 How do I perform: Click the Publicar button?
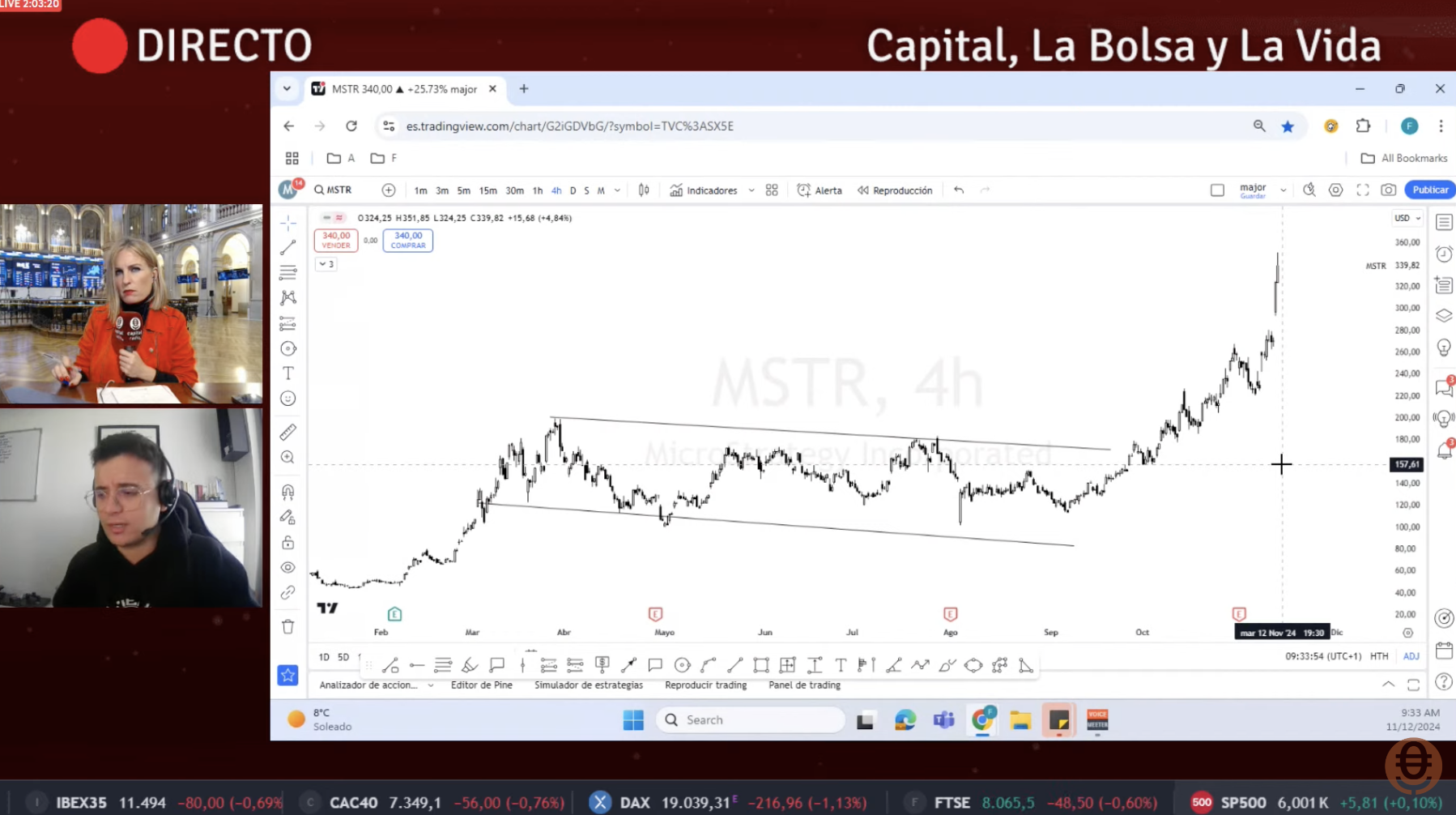pyautogui.click(x=1430, y=190)
